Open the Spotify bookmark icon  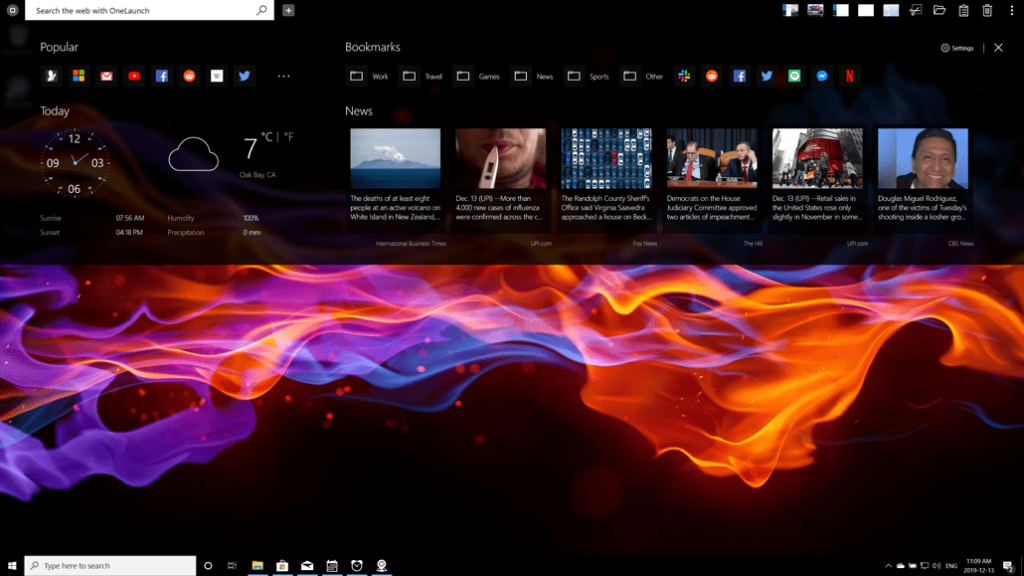click(x=794, y=76)
